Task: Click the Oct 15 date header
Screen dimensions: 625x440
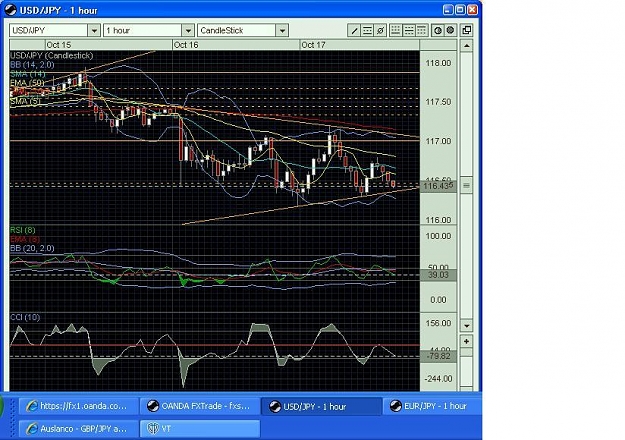Action: click(x=58, y=45)
